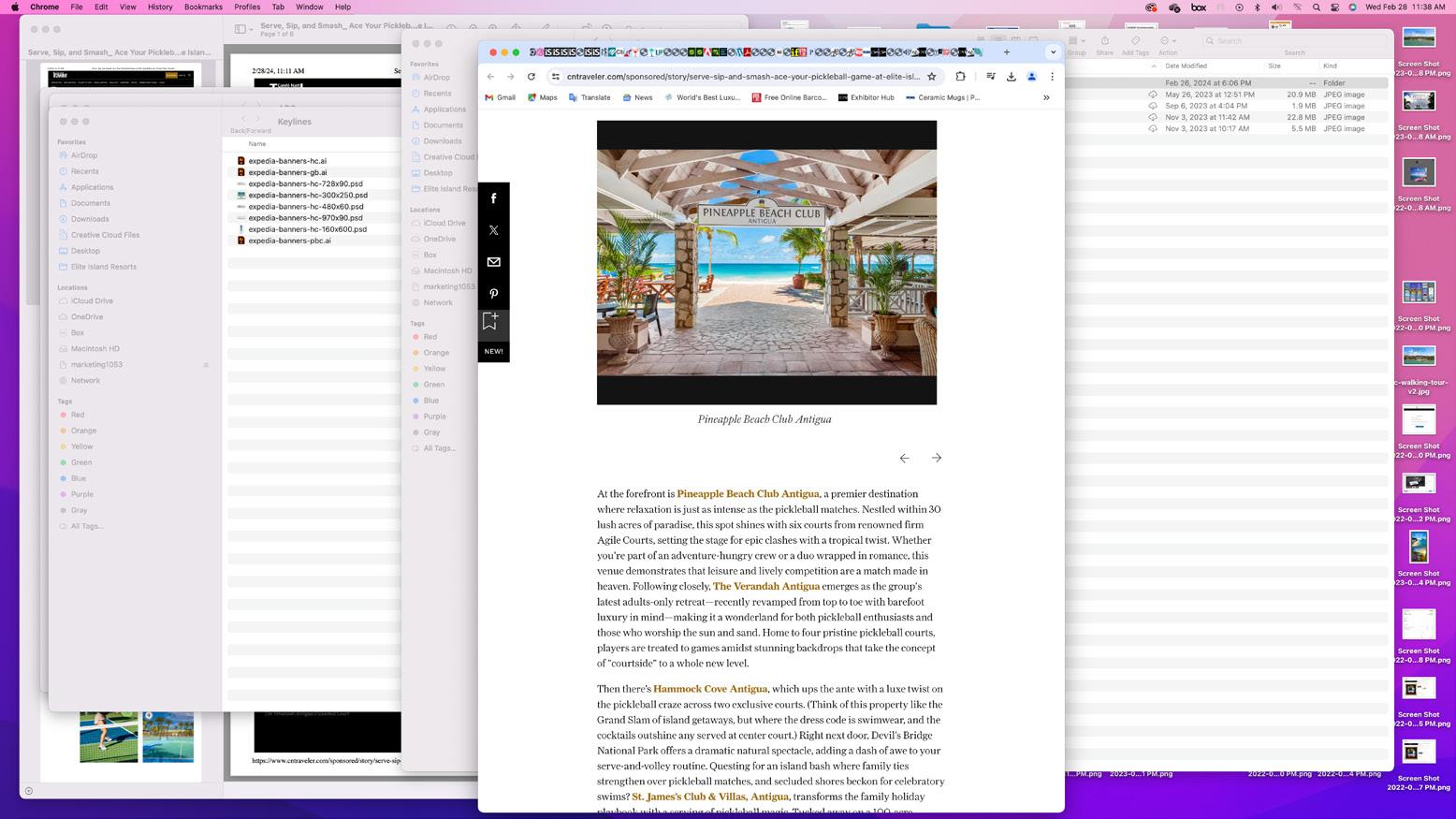Image resolution: width=1456 pixels, height=819 pixels.
Task: Select expedia-banners-hc-728x90.psd file
Action: coord(299,184)
